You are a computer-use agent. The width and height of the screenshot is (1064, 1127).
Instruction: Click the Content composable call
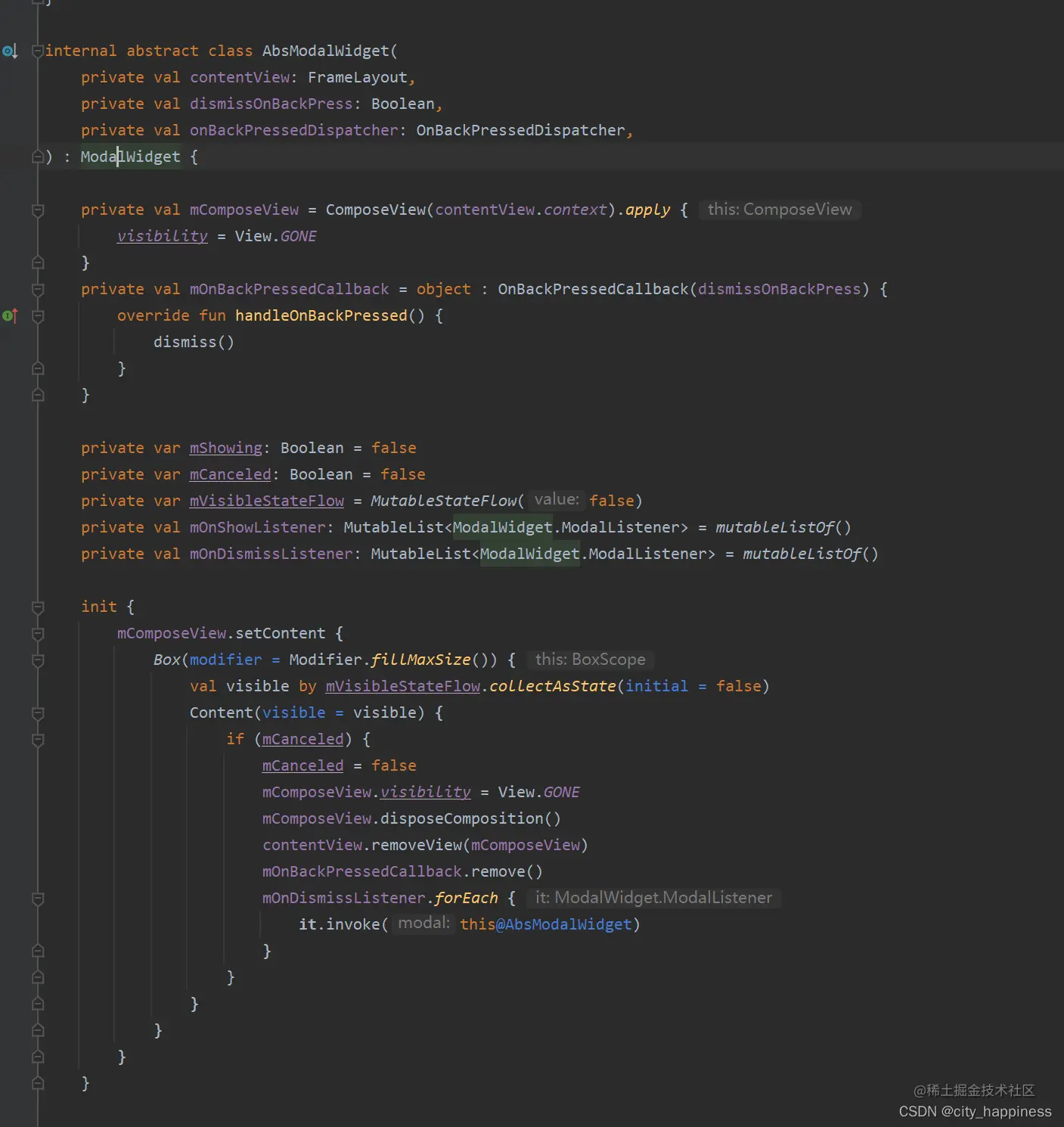(222, 713)
